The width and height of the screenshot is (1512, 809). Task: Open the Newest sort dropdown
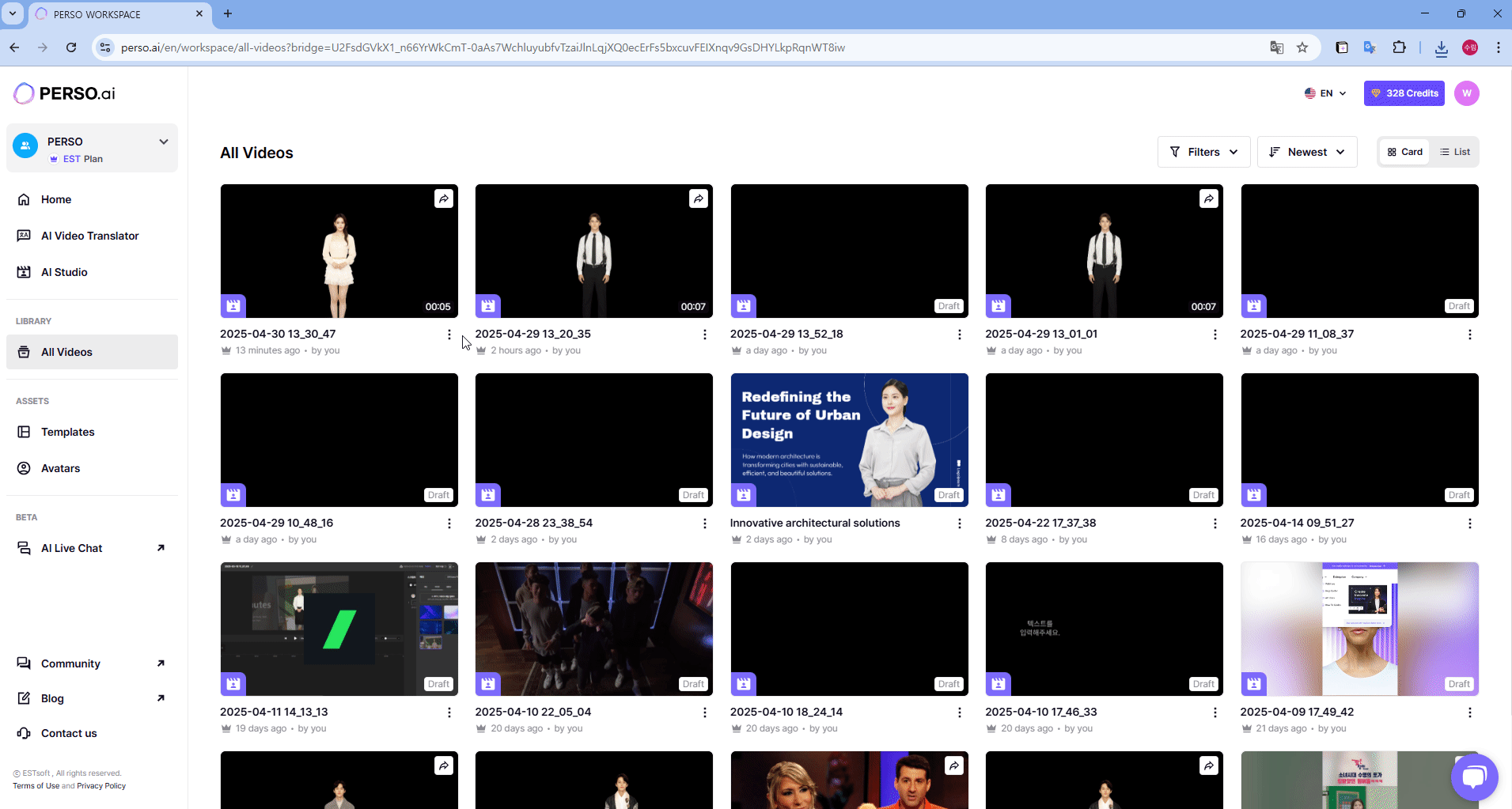click(1307, 152)
